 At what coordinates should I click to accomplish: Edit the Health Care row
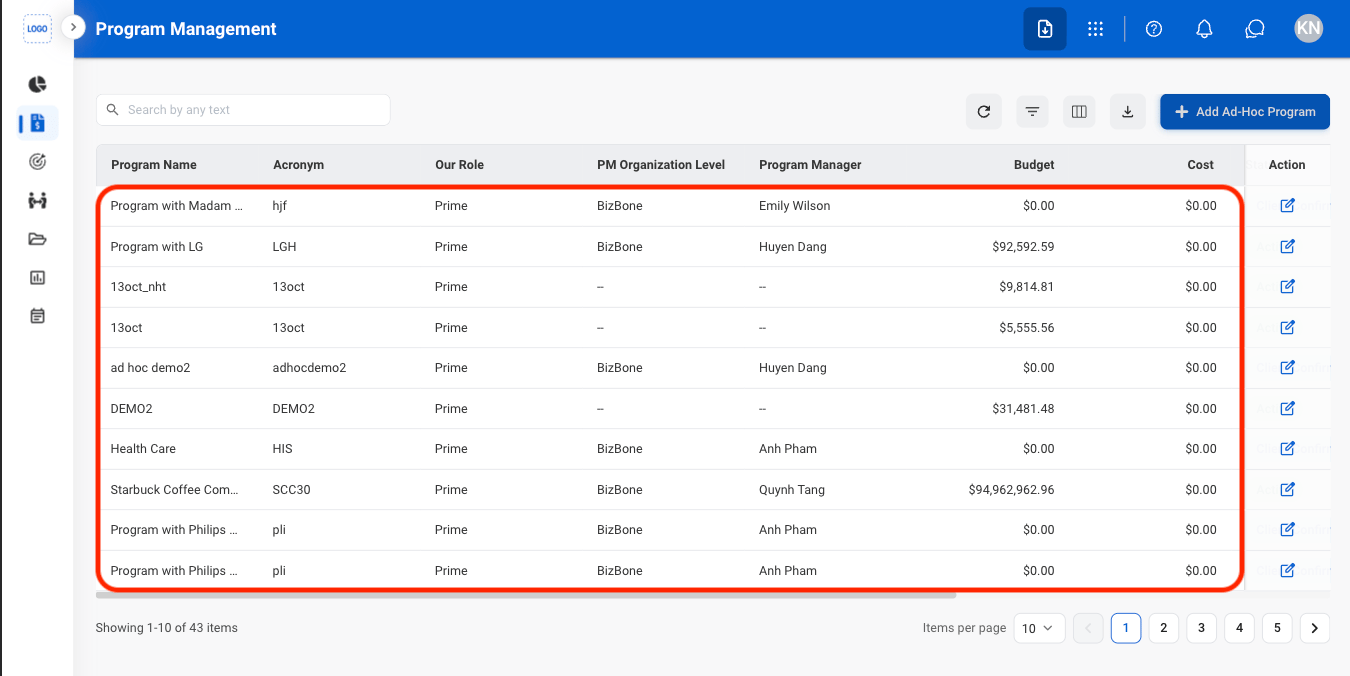click(1288, 449)
